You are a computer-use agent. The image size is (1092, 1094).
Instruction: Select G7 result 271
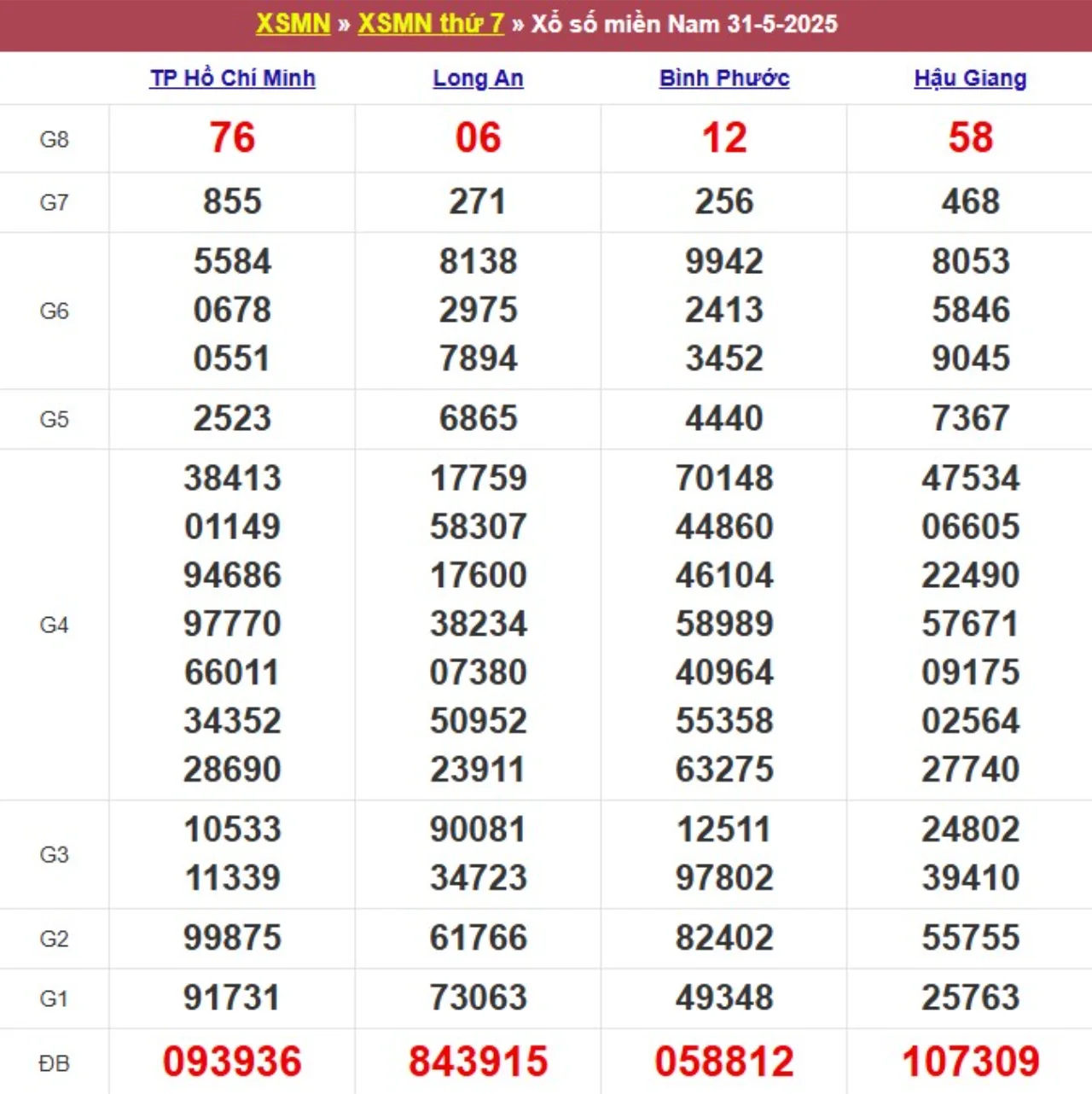click(x=478, y=202)
